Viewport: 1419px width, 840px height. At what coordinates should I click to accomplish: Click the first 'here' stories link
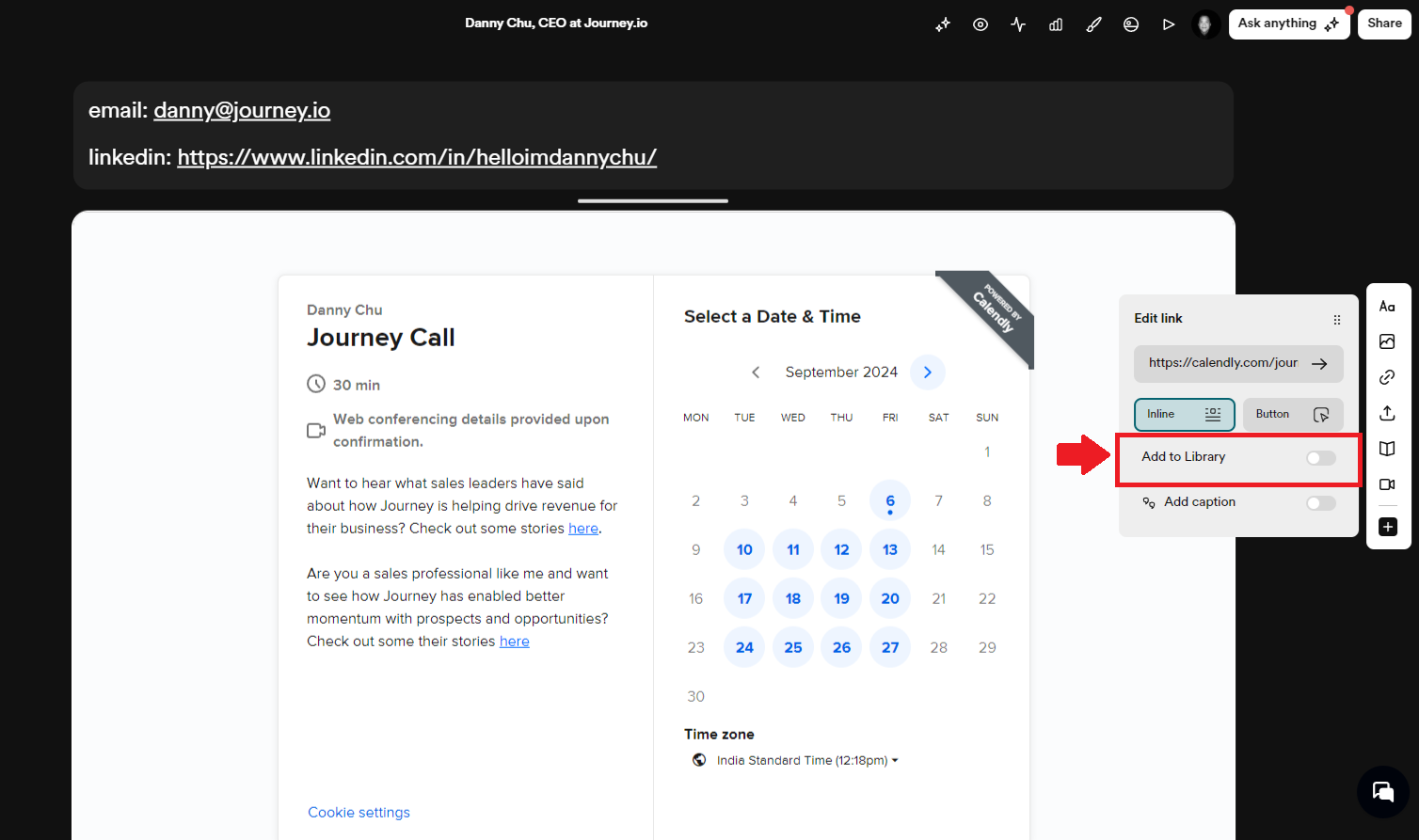(583, 529)
